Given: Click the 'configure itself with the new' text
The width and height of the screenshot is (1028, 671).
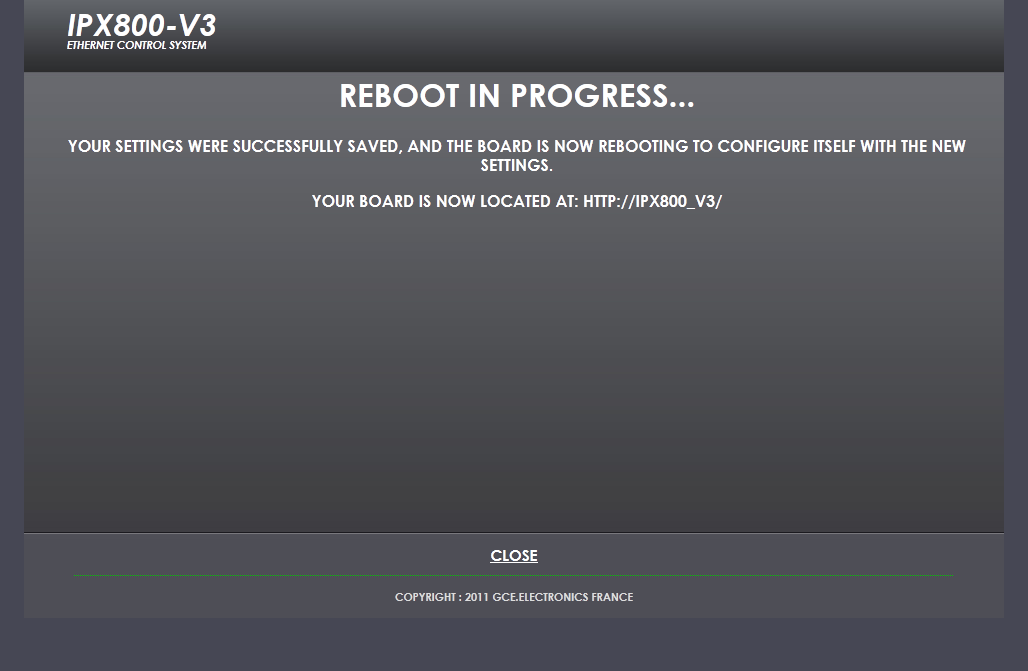Looking at the screenshot, I should pos(842,146).
